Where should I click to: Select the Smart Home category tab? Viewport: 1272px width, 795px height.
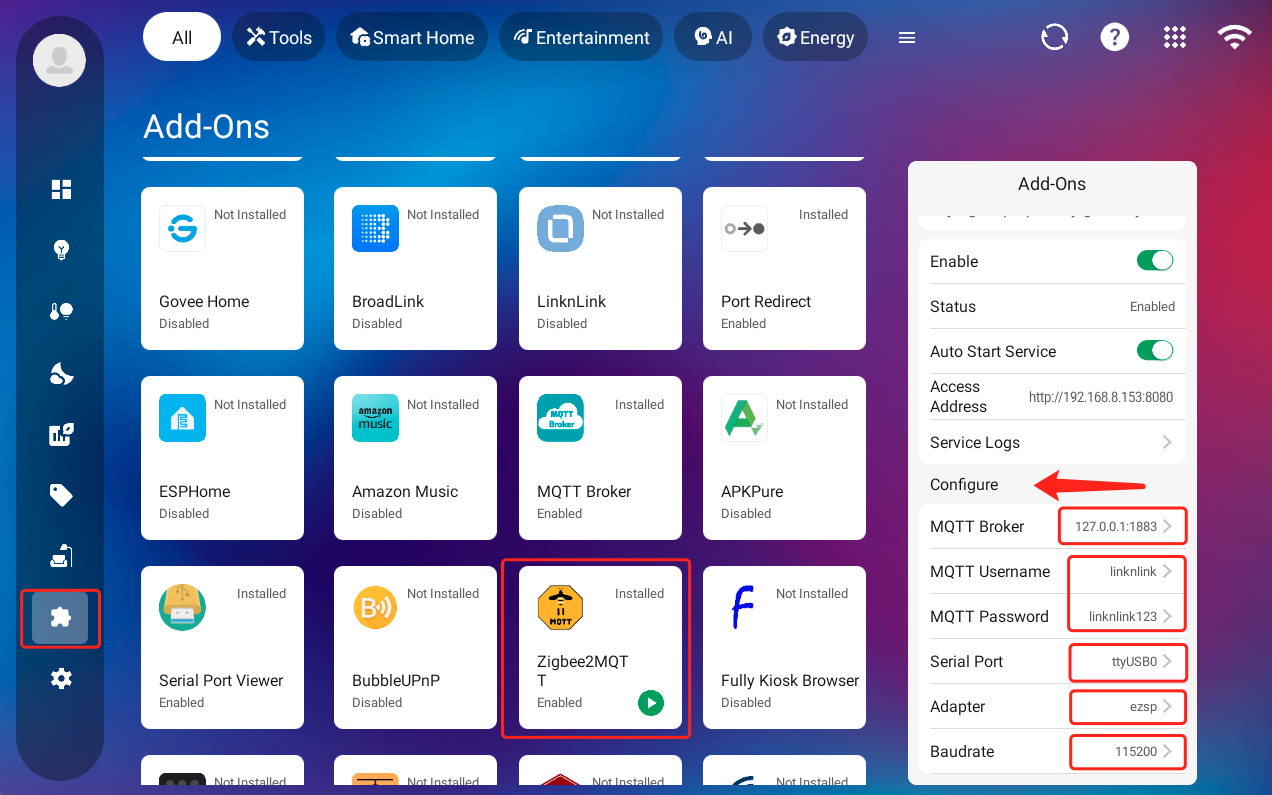[x=412, y=38]
